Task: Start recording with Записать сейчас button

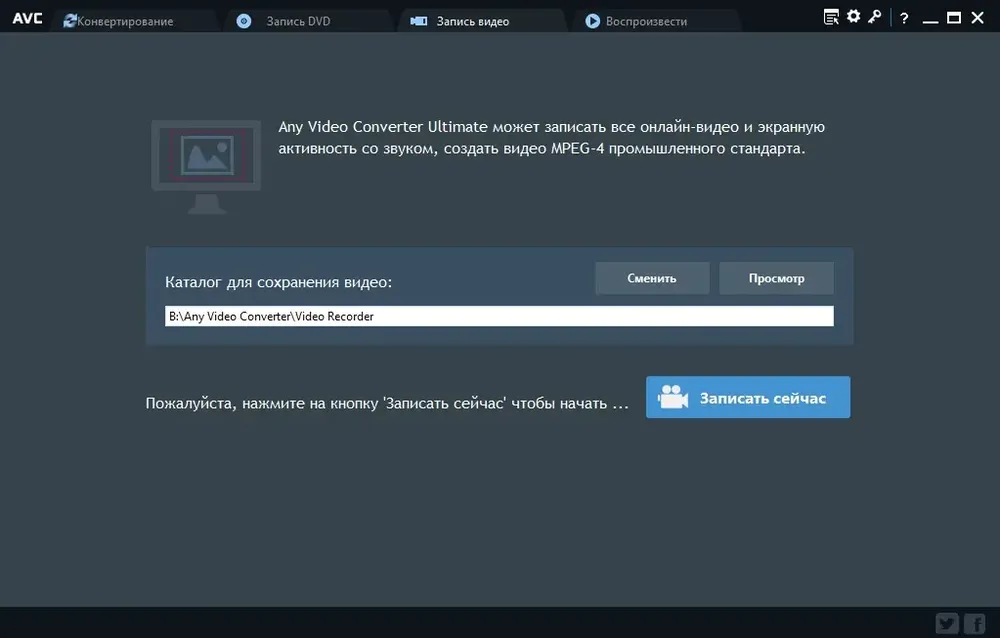Action: 747,397
